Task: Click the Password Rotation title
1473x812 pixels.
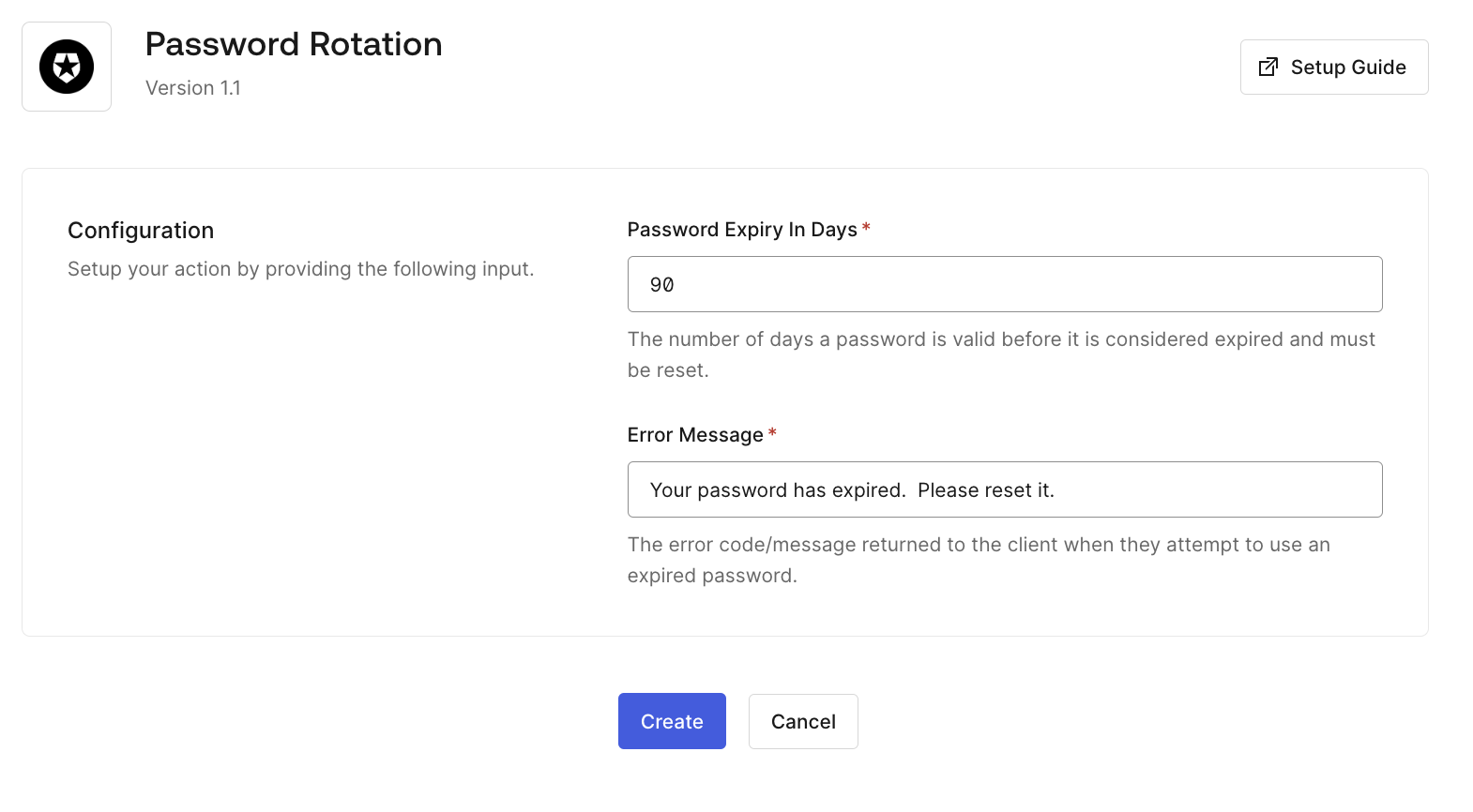Action: click(294, 44)
